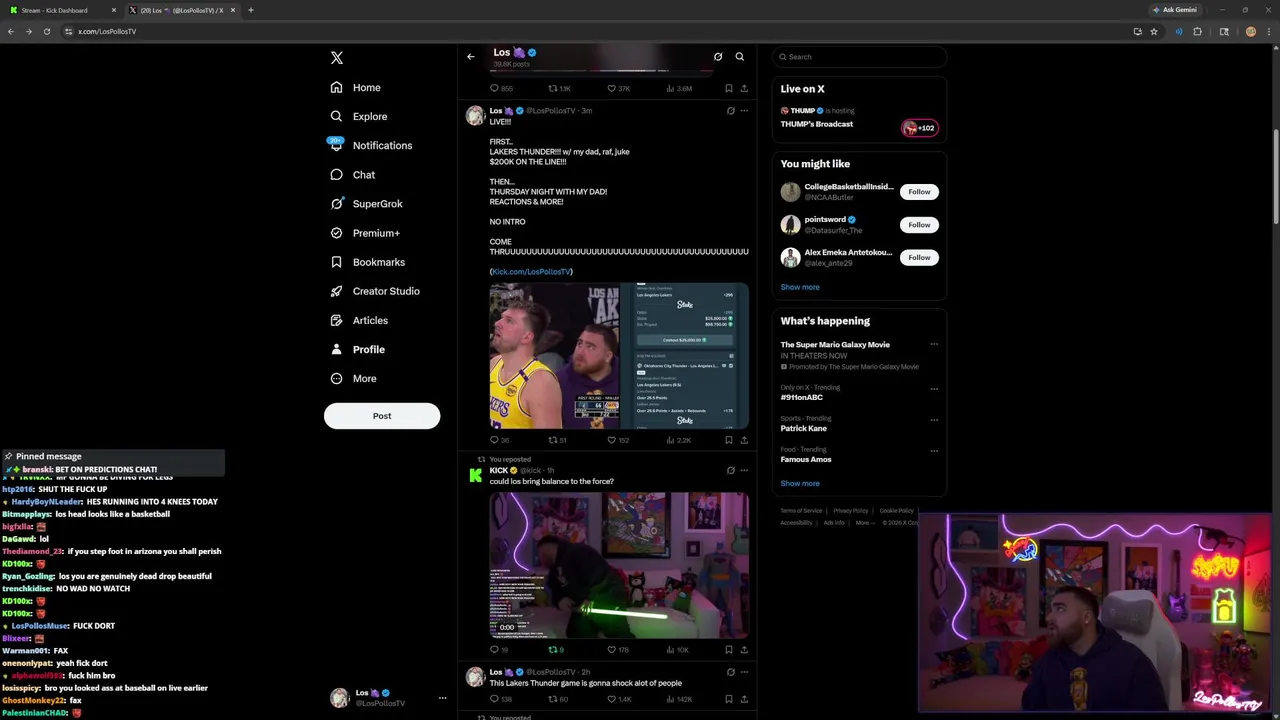Repost the Lakers Thunder game post
This screenshot has width=1280, height=720.
pyautogui.click(x=557, y=699)
